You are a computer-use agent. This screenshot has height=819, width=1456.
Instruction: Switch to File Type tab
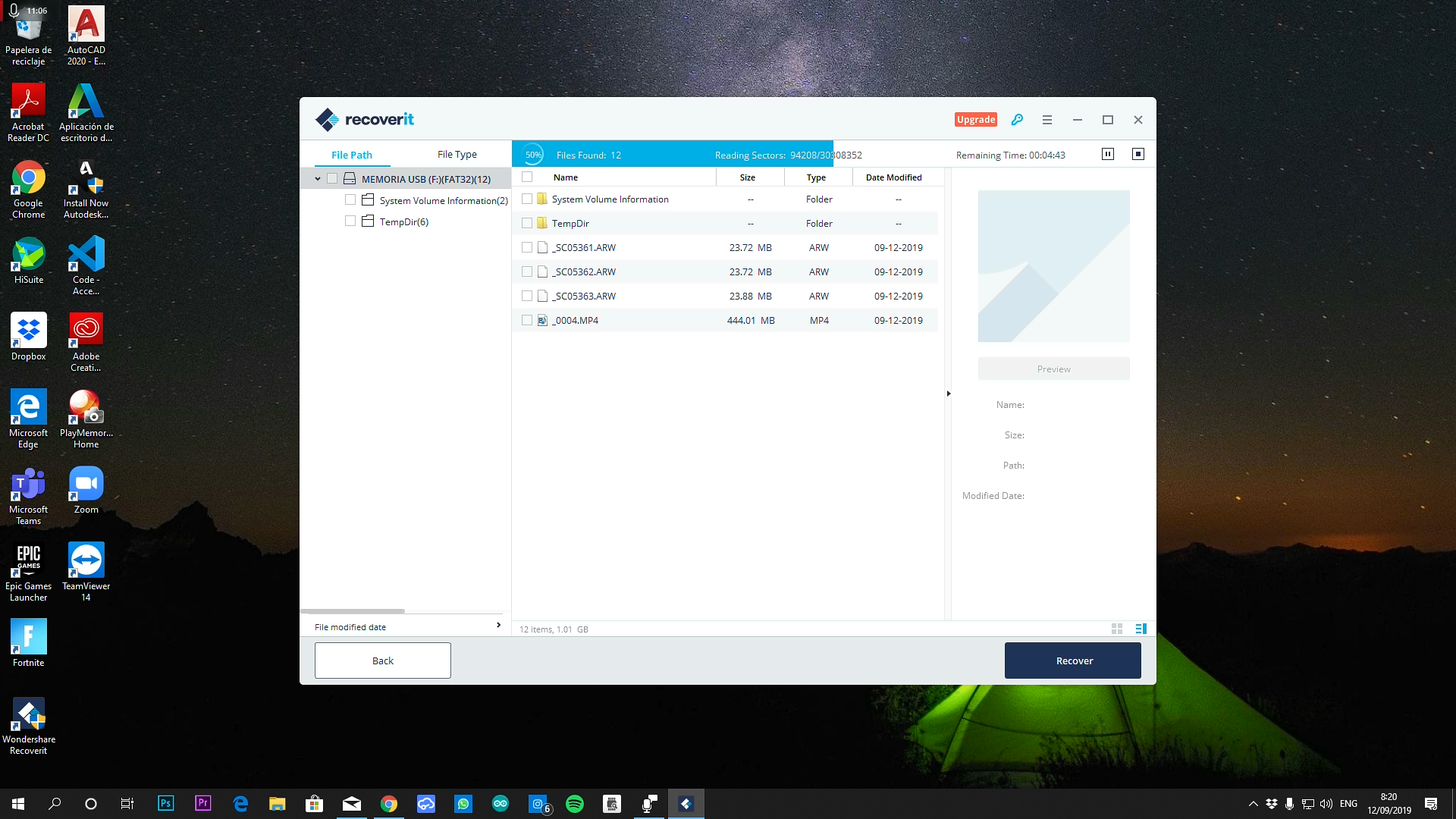coord(457,154)
